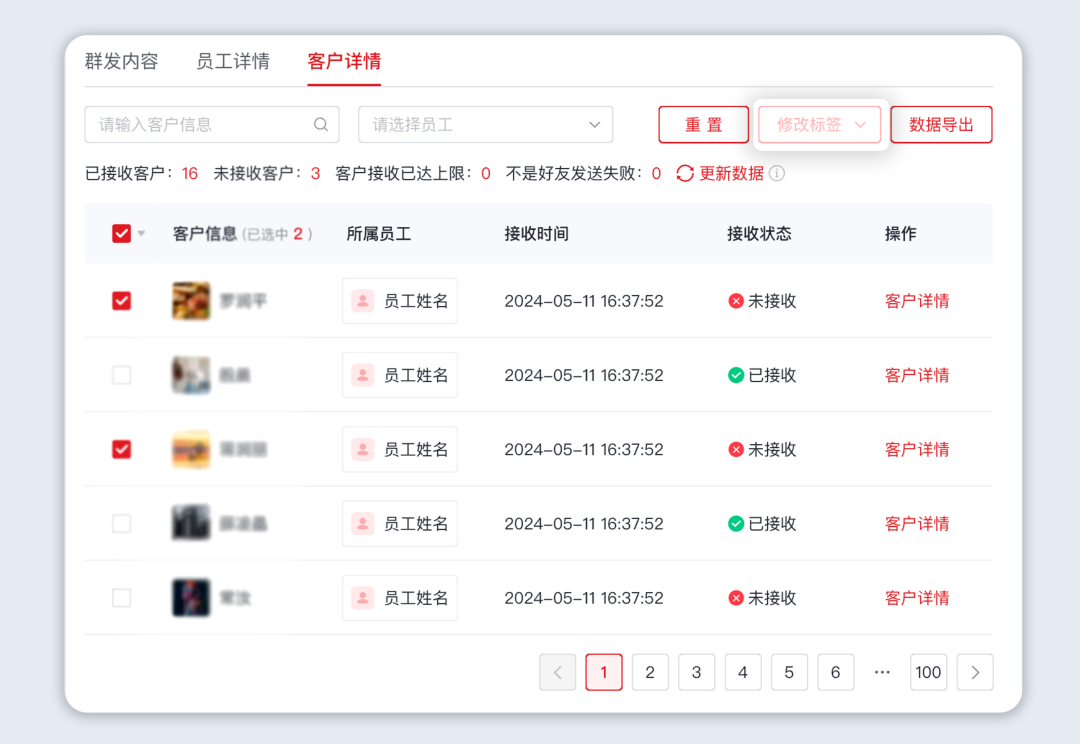Expand the 修改标签 dropdown button

coord(820,125)
